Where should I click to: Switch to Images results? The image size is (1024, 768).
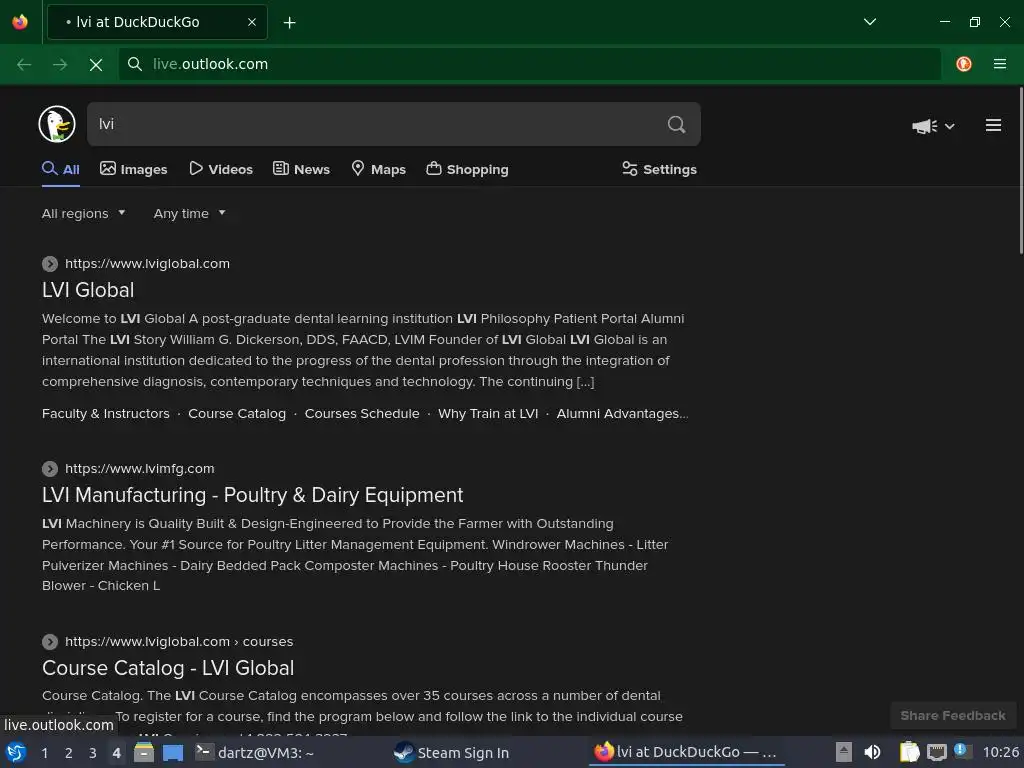coord(133,169)
